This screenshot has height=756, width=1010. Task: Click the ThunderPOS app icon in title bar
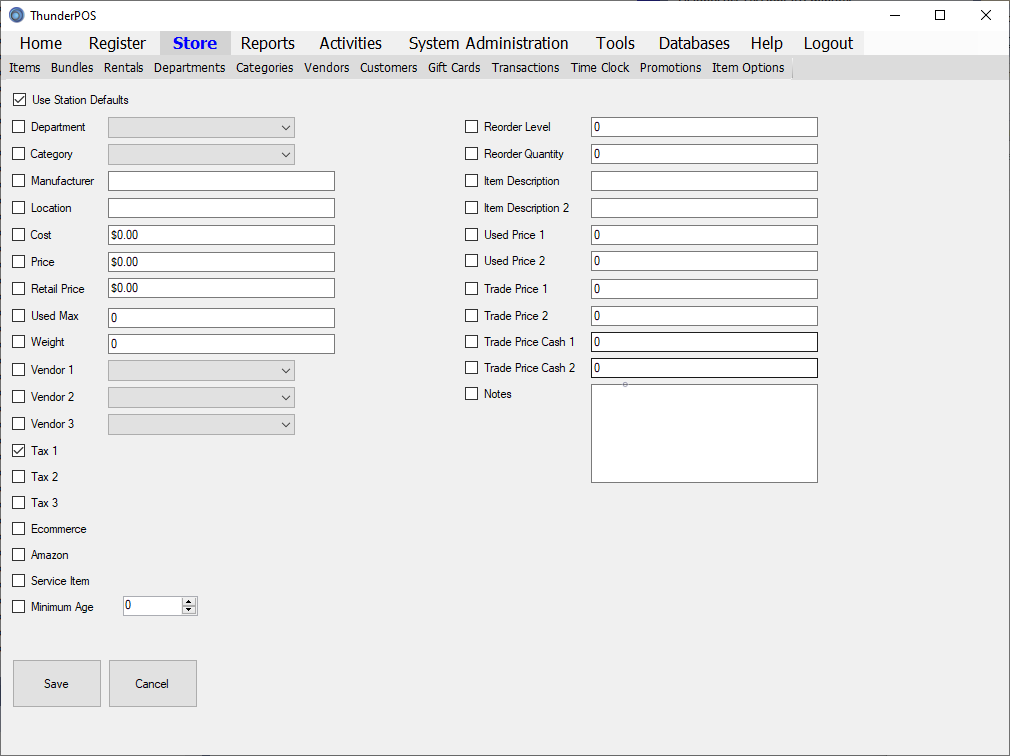16,15
